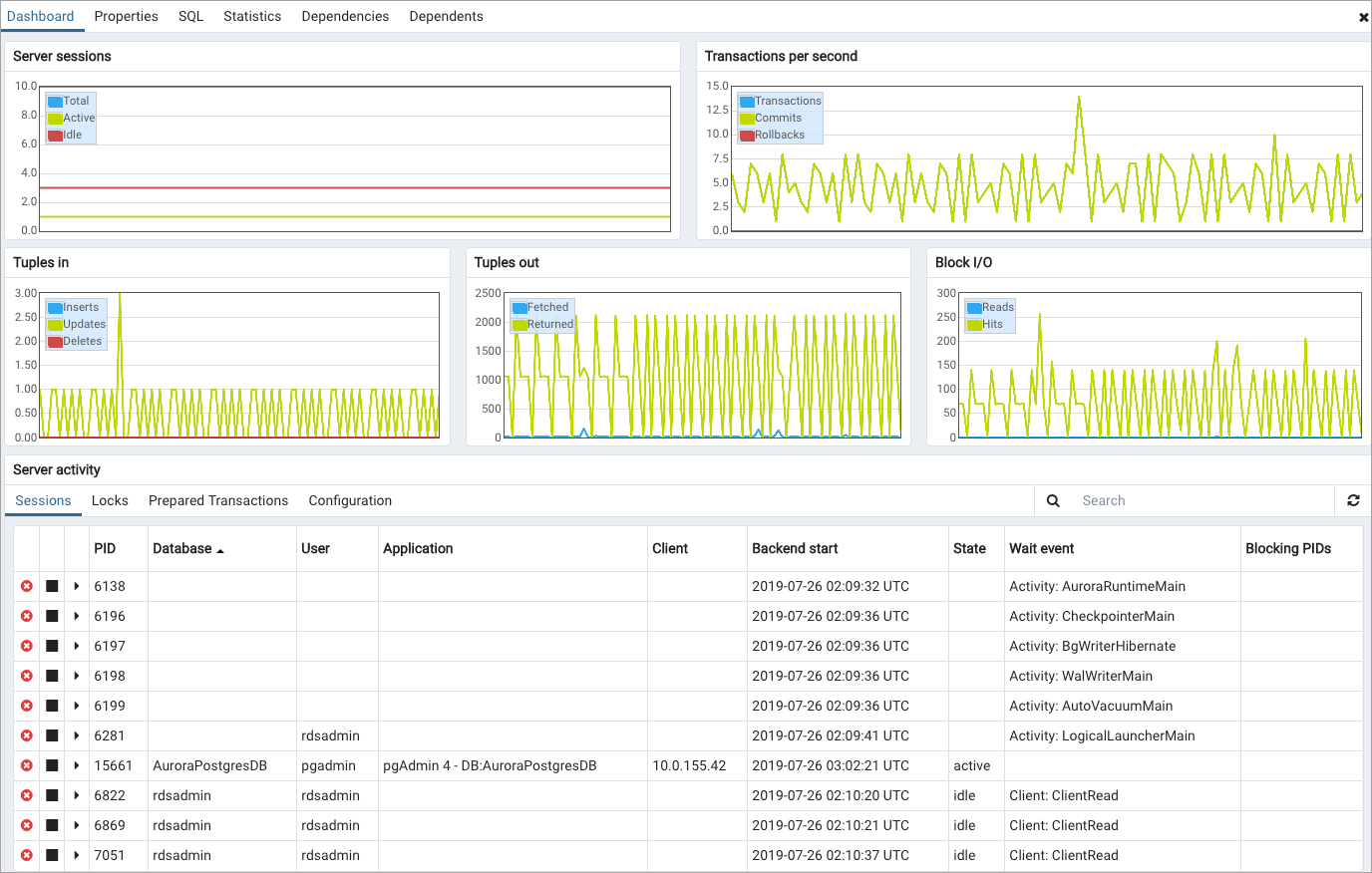The width and height of the screenshot is (1372, 873).
Task: Terminate session with PID 6198
Action: (x=27, y=676)
